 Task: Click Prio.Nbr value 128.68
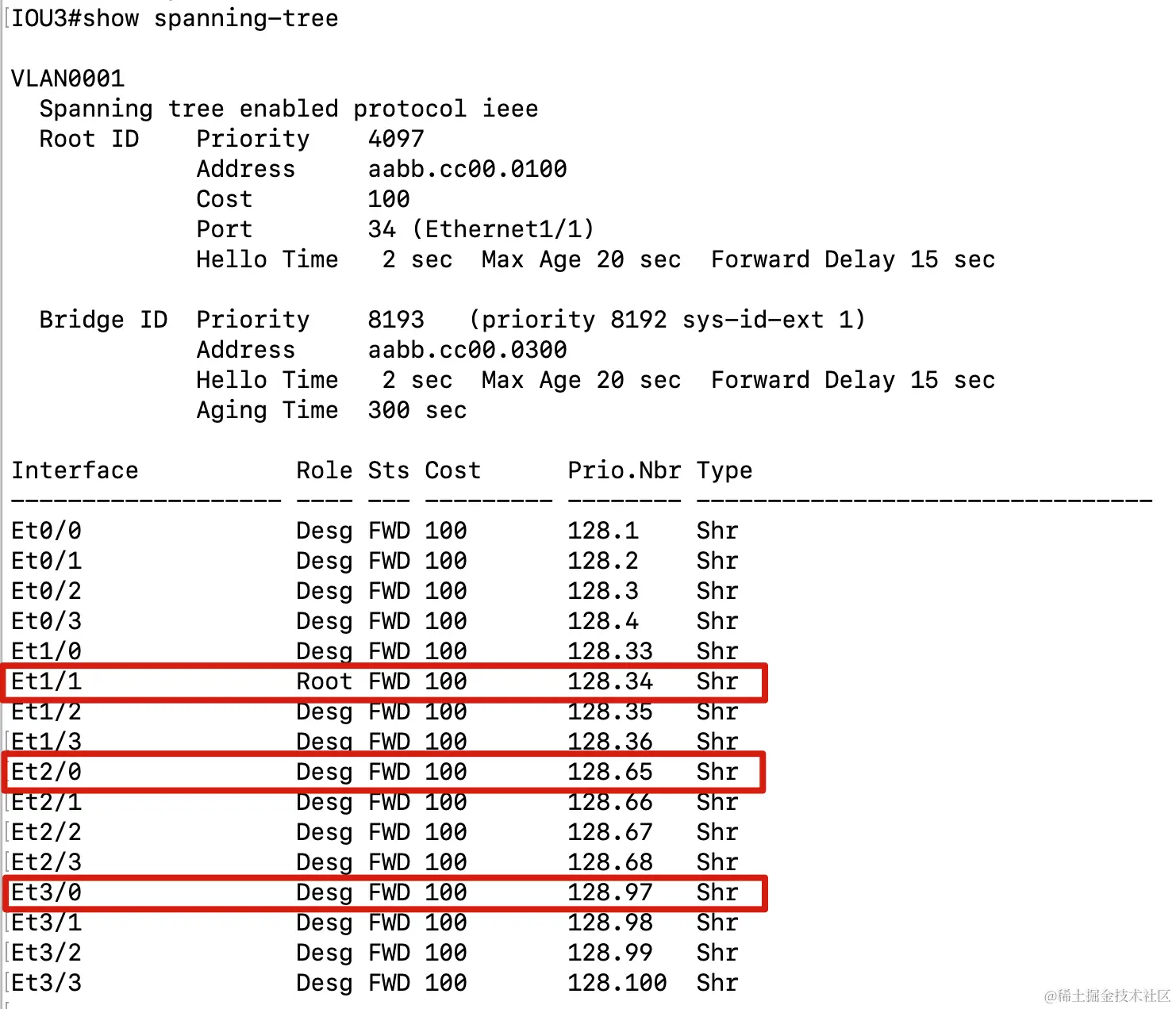pos(610,862)
